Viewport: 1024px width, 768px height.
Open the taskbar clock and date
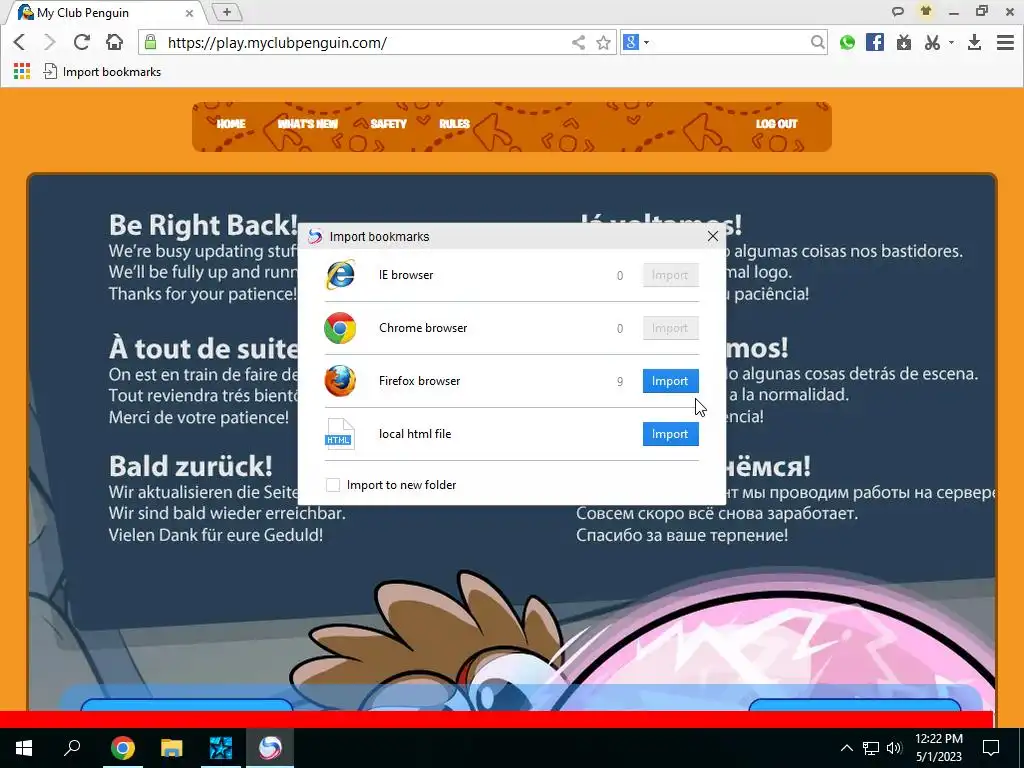tap(938, 748)
